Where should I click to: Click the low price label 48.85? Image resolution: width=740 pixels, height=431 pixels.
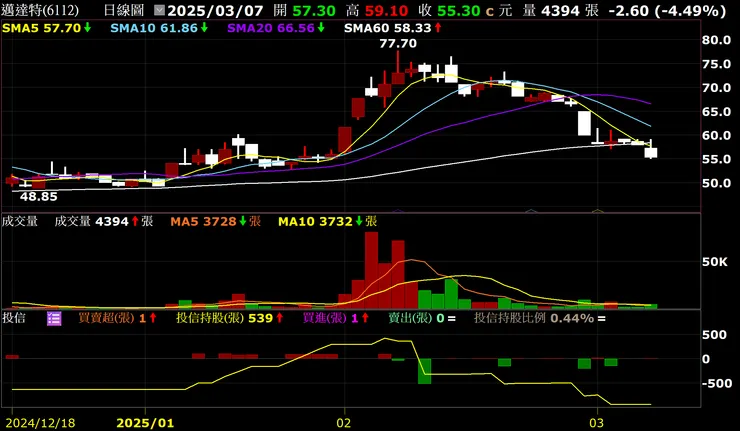pyautogui.click(x=38, y=196)
